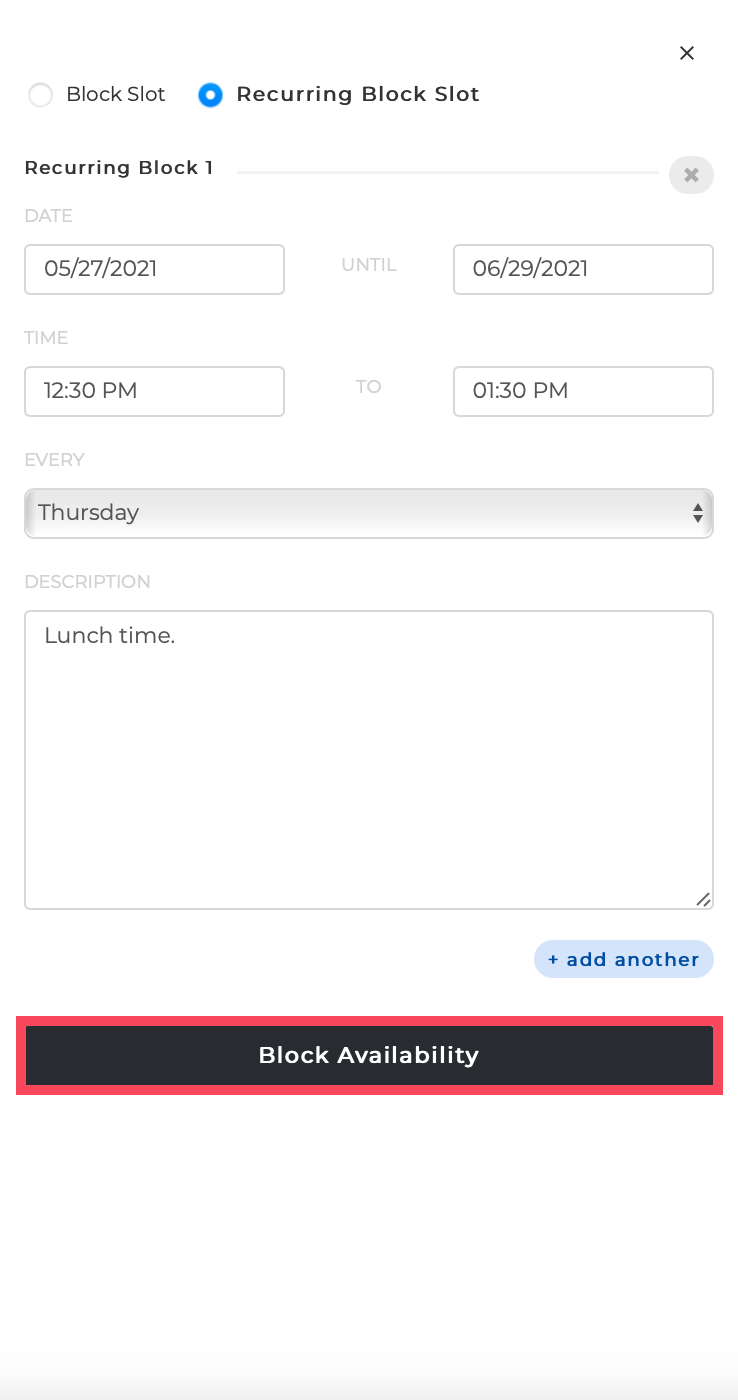Edit the until date field 06/29/2021
Viewport: 738px width, 1400px height.
coord(583,269)
